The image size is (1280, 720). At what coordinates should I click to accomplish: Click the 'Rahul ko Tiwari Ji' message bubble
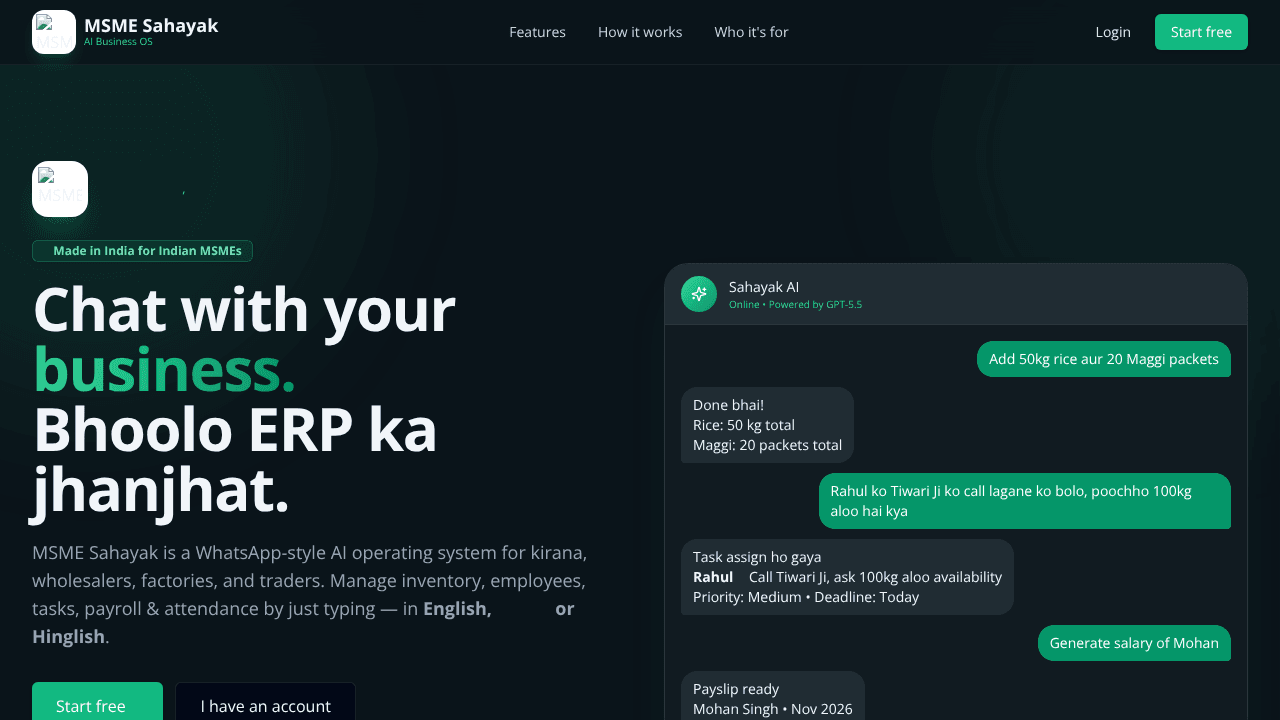coord(1025,501)
